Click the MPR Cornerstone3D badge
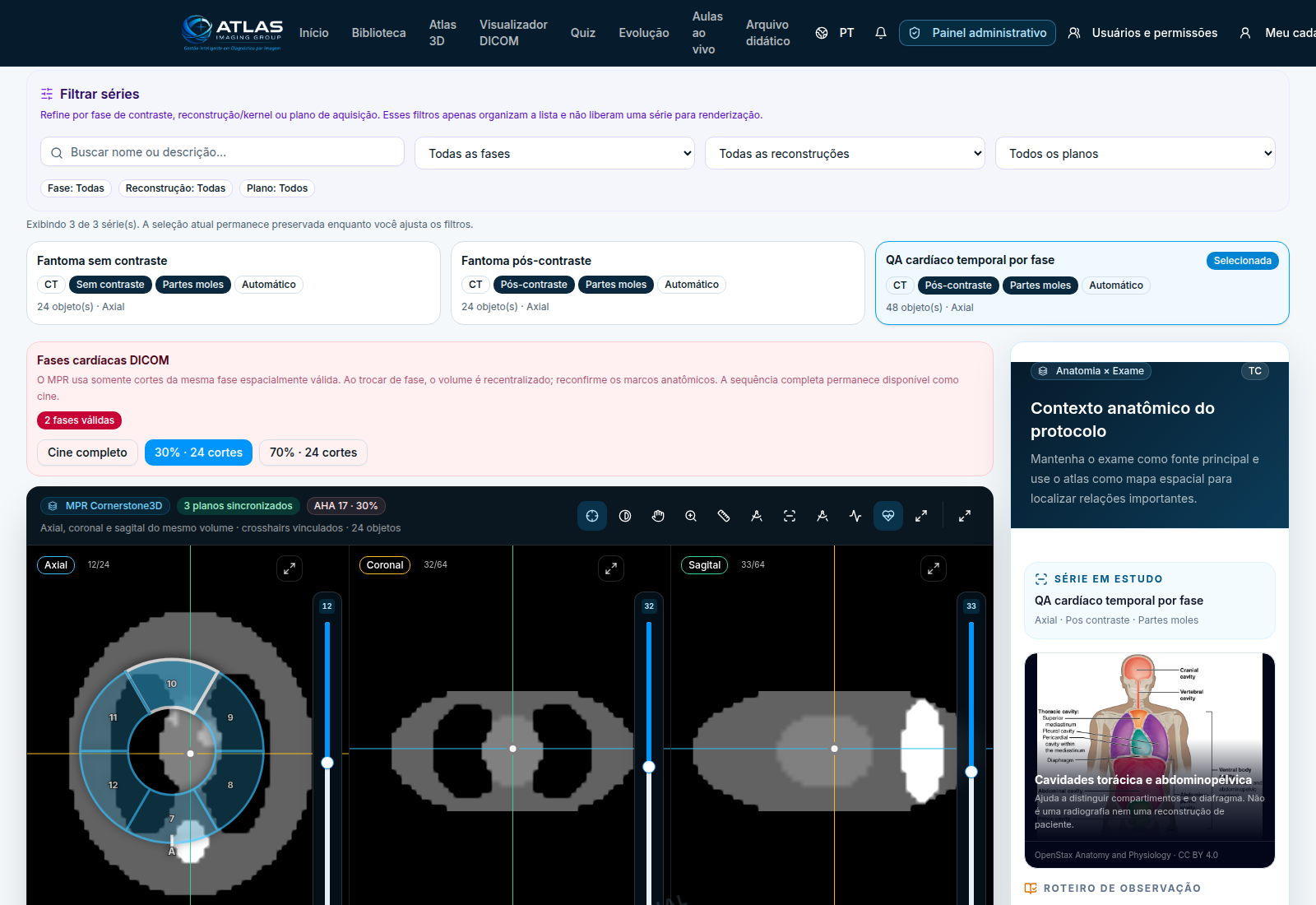This screenshot has width=1316, height=905. pos(105,506)
